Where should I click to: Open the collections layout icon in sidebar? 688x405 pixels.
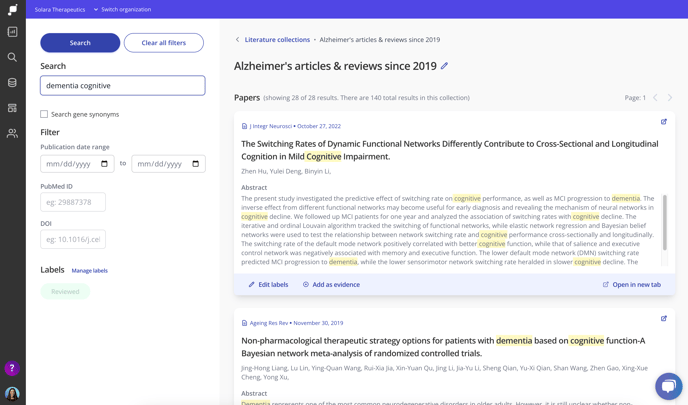tap(12, 108)
